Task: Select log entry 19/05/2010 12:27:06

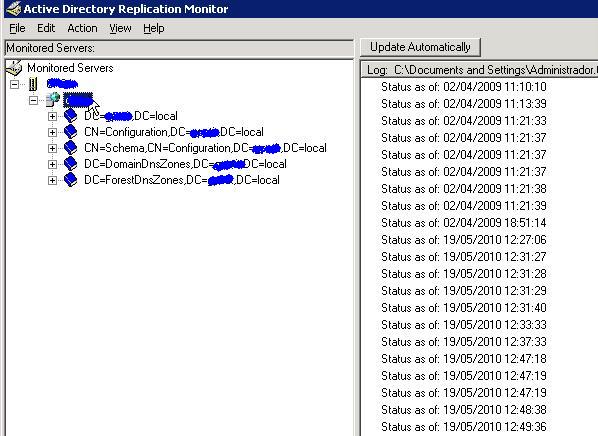Action: [464, 240]
